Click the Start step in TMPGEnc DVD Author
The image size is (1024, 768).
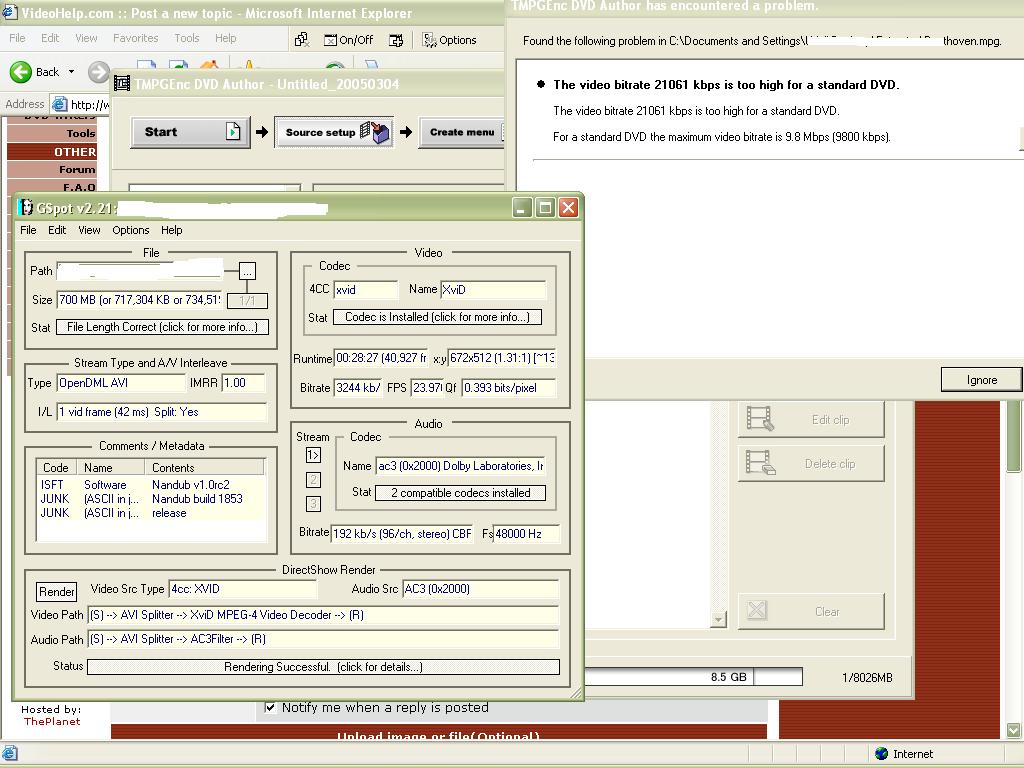pyautogui.click(x=190, y=132)
